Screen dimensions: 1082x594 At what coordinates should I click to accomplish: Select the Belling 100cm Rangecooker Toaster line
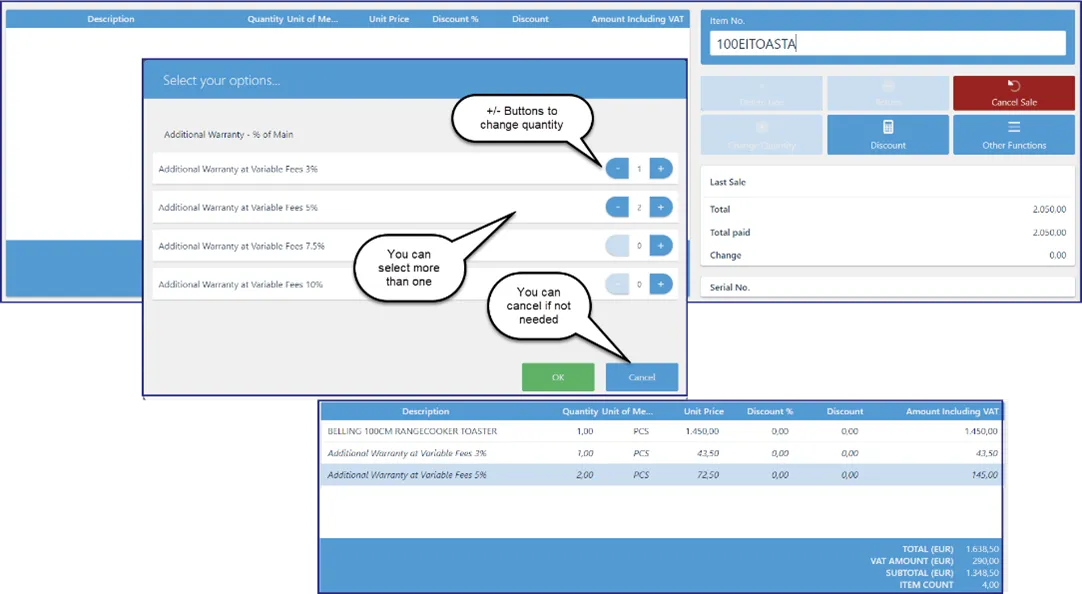pyautogui.click(x=661, y=431)
